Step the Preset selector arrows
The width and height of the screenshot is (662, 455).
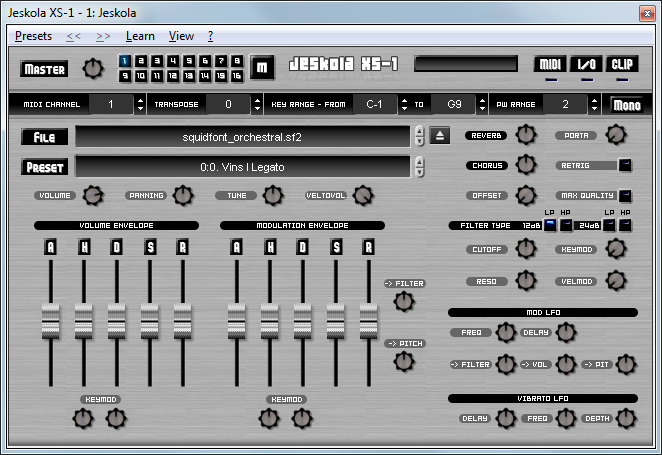click(419, 167)
